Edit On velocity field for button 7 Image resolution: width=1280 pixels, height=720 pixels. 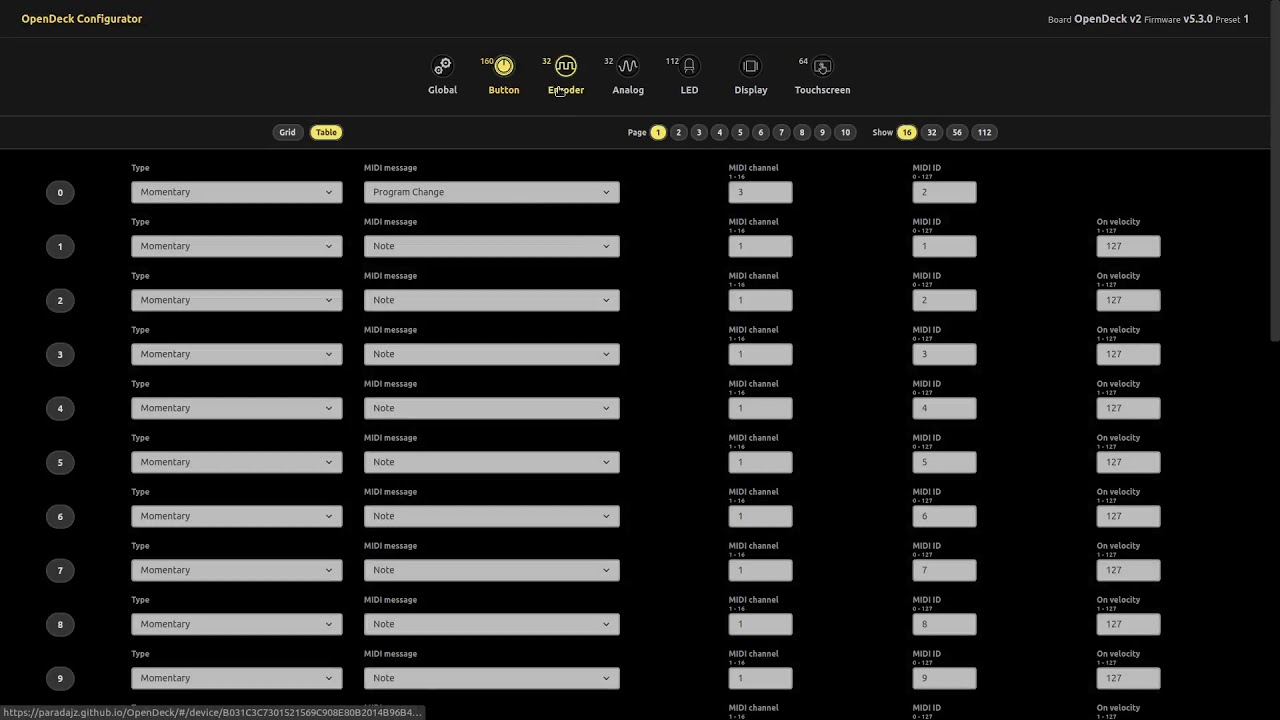(1129, 570)
